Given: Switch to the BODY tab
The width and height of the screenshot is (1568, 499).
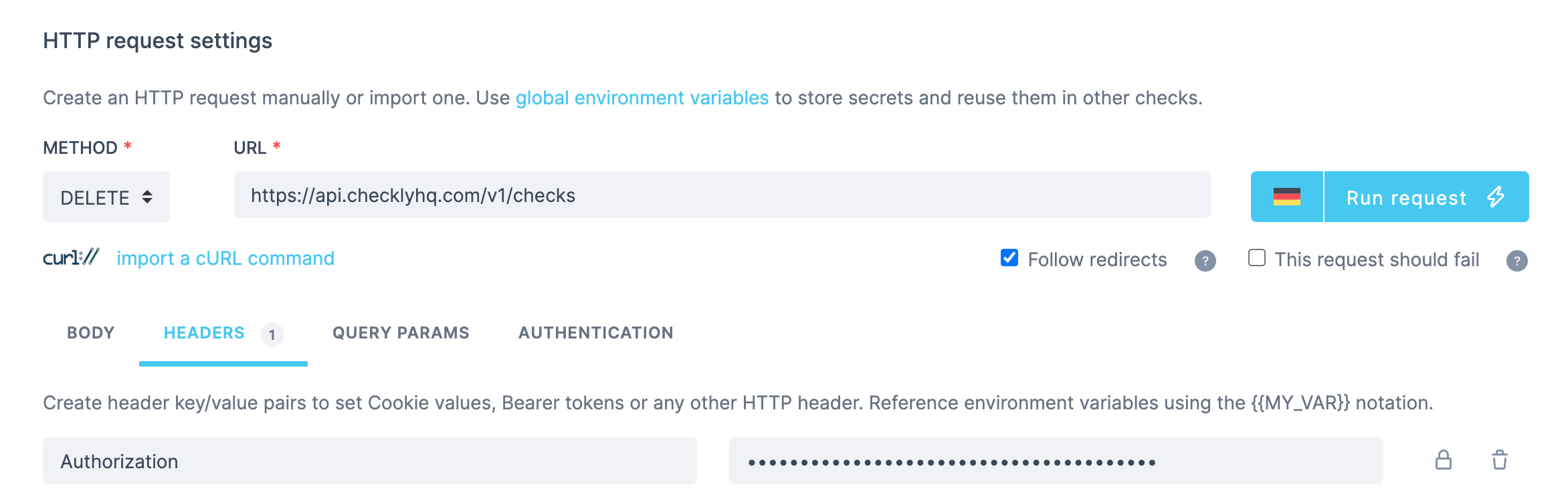Looking at the screenshot, I should click(x=90, y=332).
